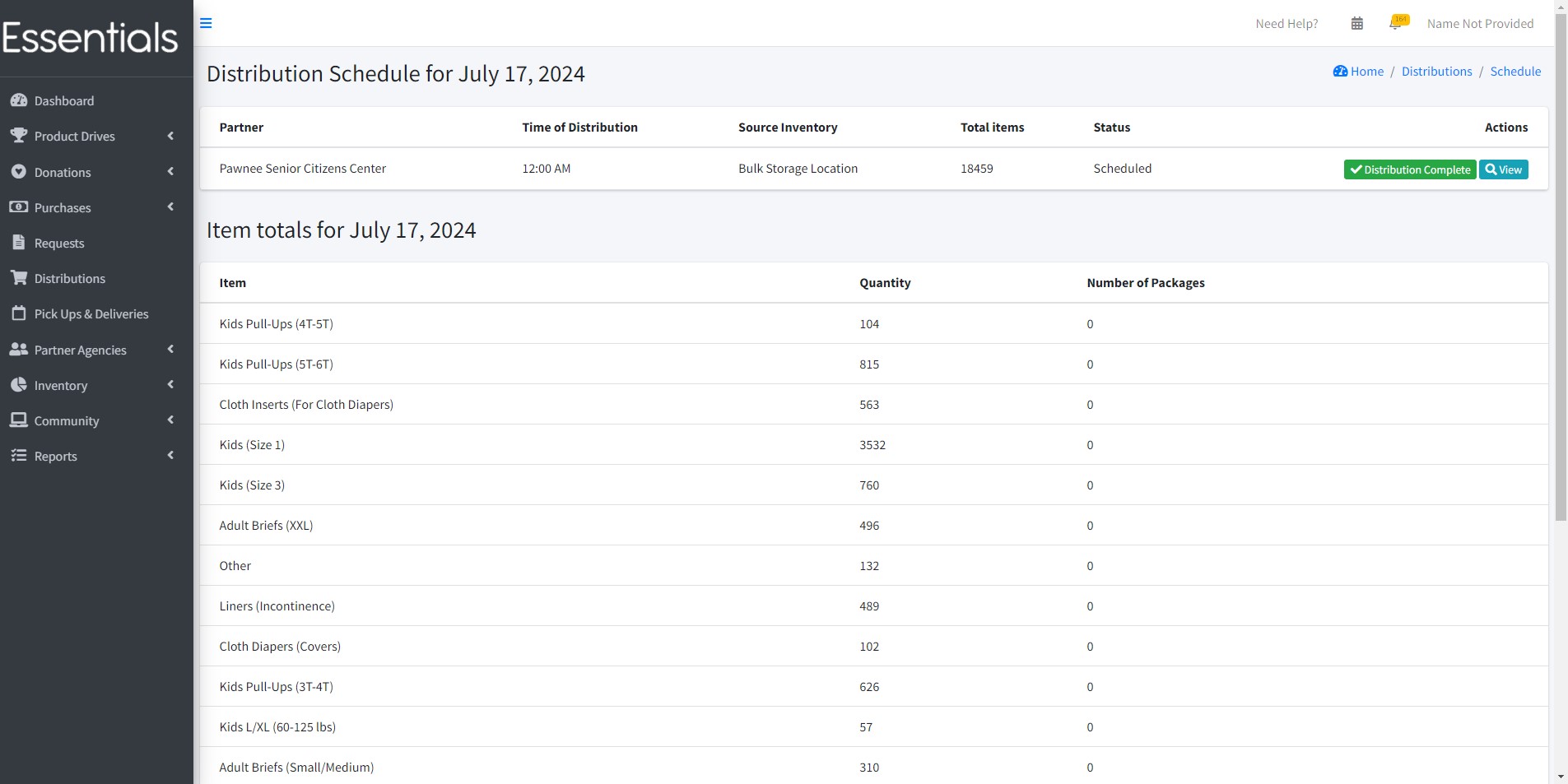Click the Need Help? link
This screenshot has height=784, width=1568.
tap(1287, 24)
